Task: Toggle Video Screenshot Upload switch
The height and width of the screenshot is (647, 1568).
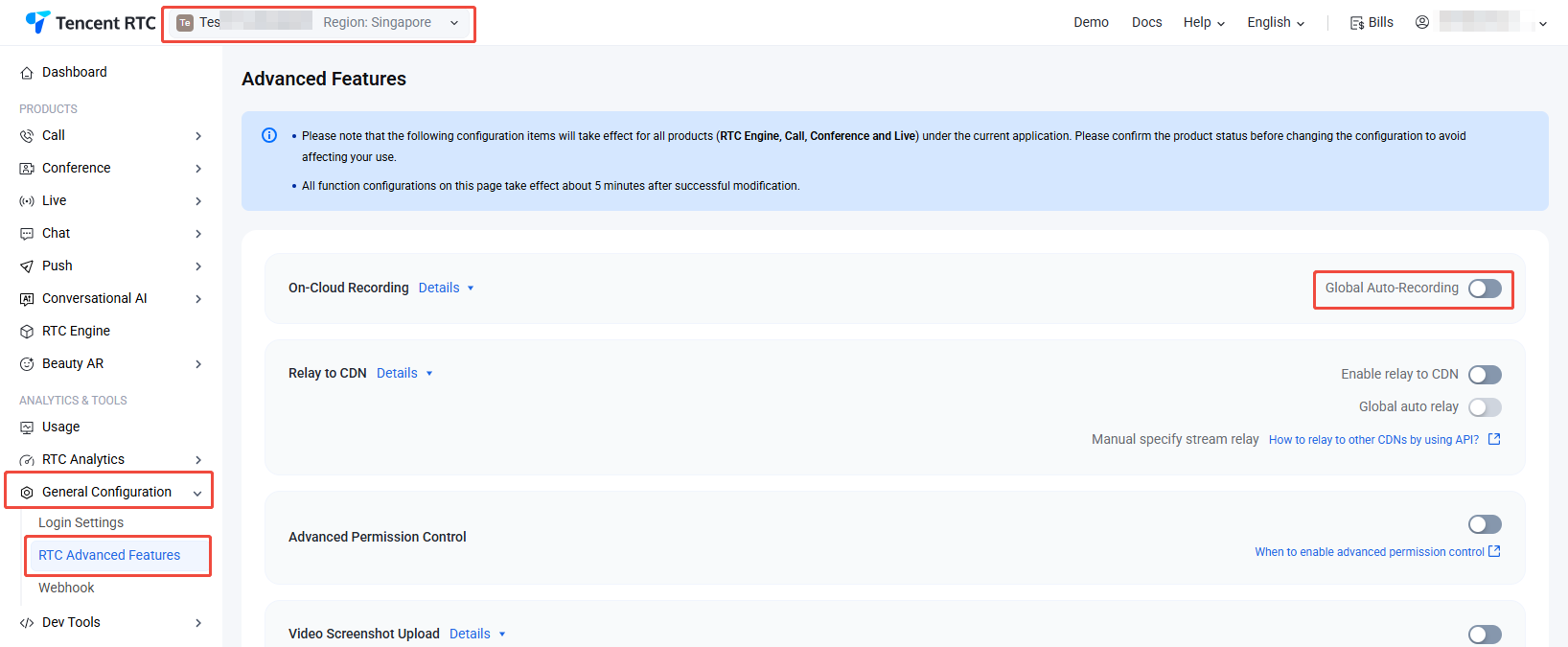Action: click(x=1485, y=635)
